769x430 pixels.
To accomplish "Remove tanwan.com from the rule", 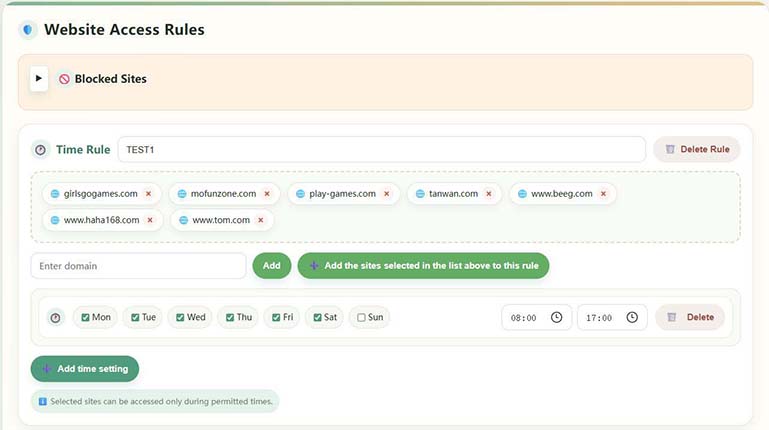I will (x=488, y=194).
